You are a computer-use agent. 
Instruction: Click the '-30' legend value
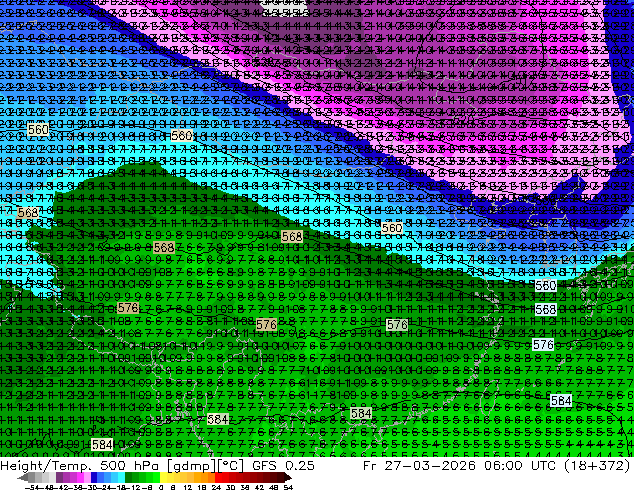point(90,487)
